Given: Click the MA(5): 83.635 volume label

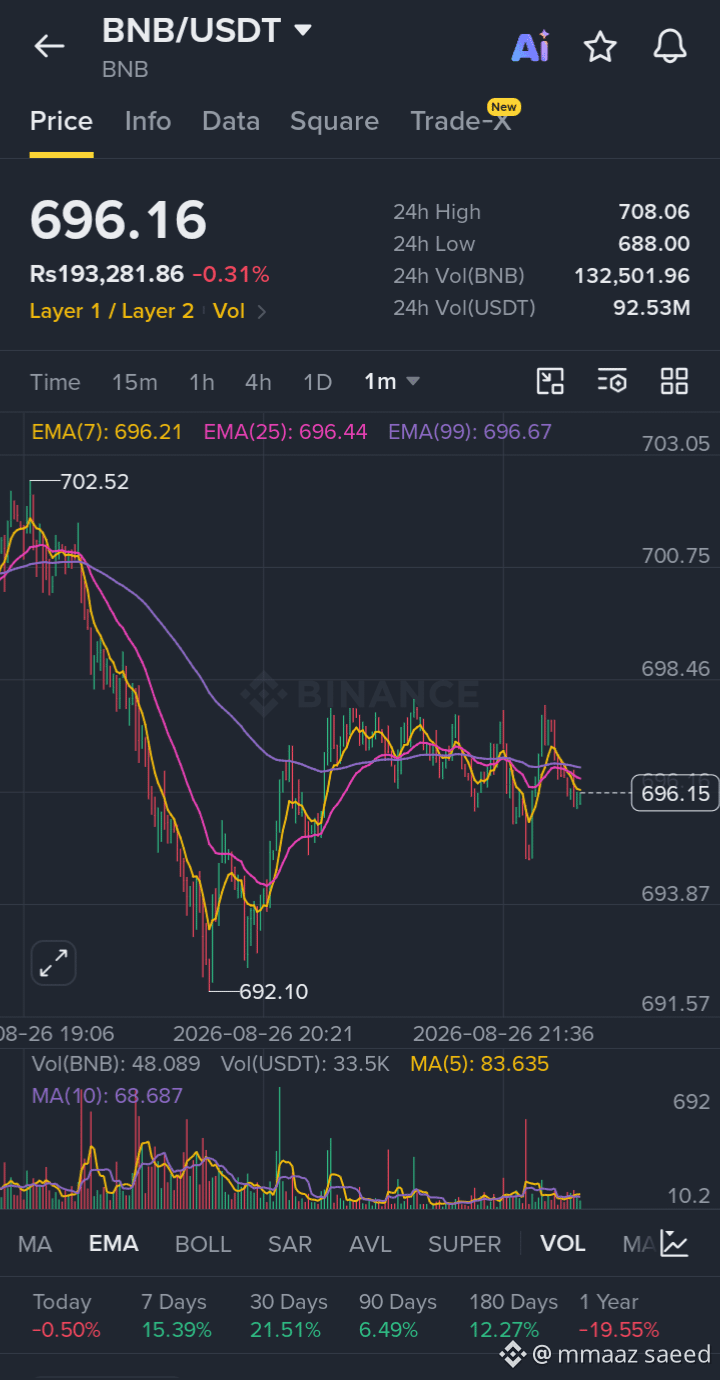Looking at the screenshot, I should click(480, 1064).
